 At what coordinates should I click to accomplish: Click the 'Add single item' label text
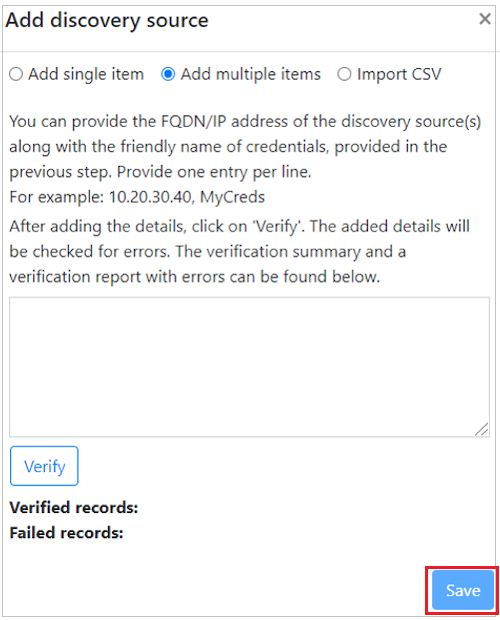click(x=86, y=74)
